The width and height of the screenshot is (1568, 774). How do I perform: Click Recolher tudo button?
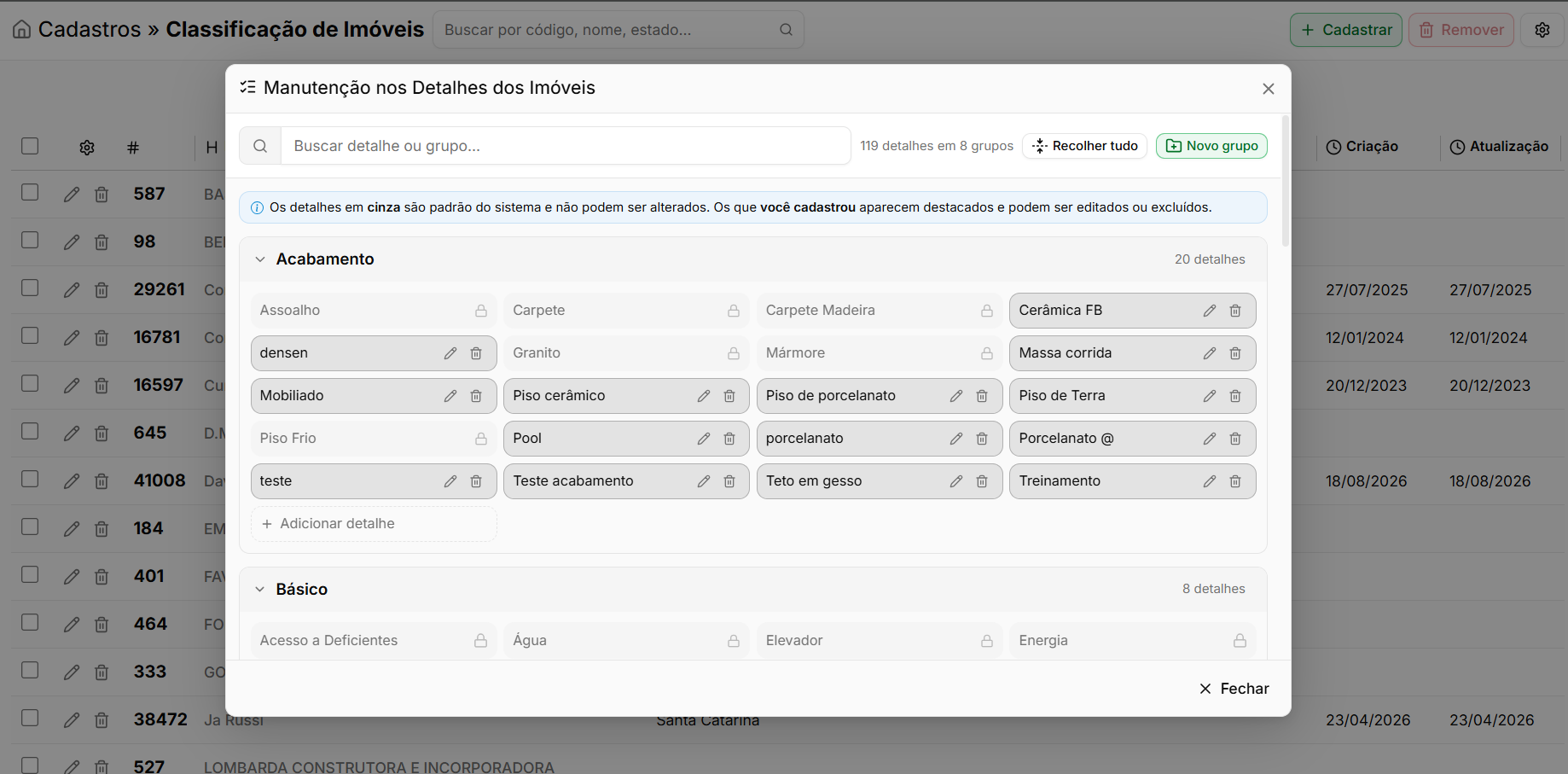(x=1084, y=146)
